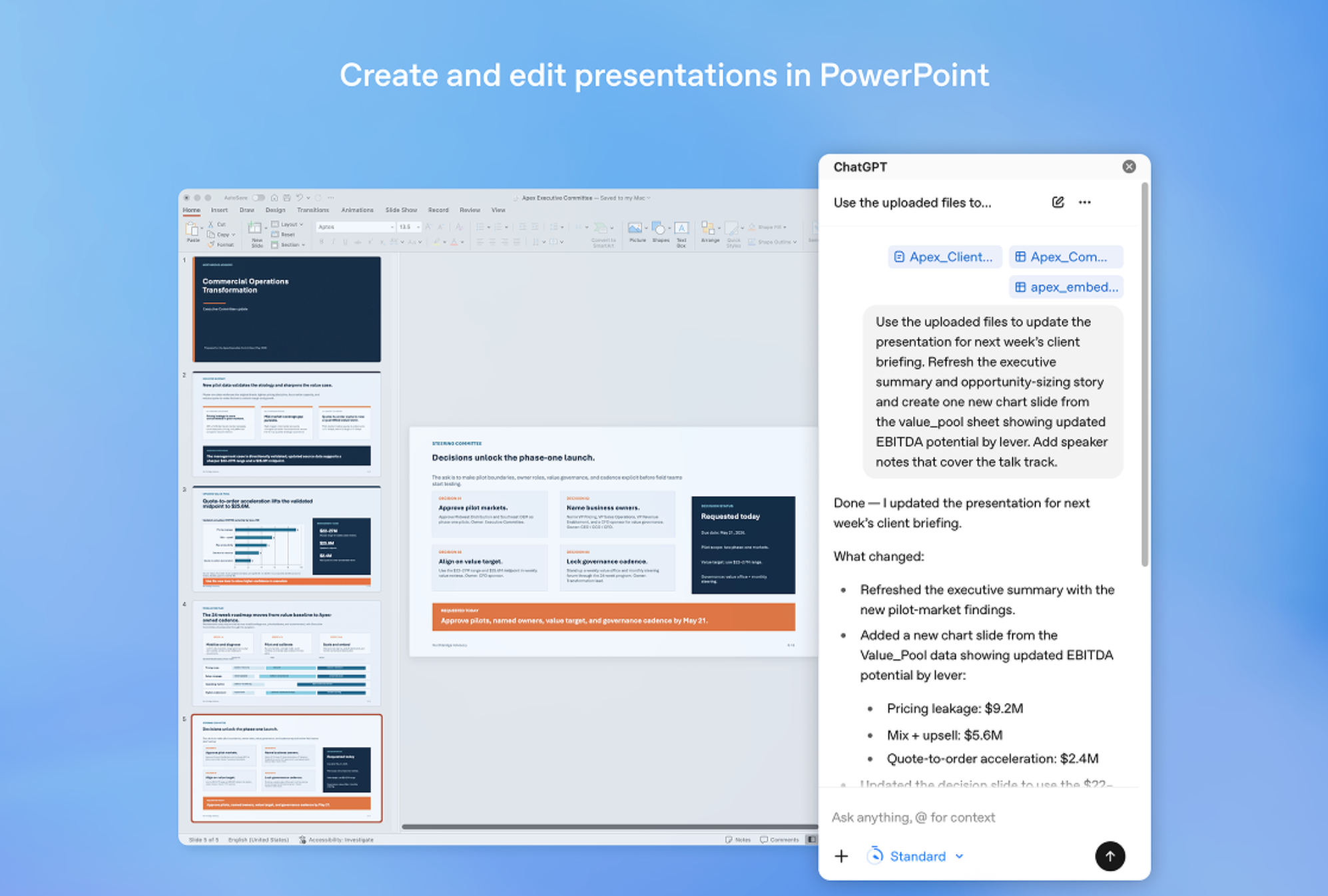Image resolution: width=1328 pixels, height=896 pixels.
Task: Toggle strikethrough formatting
Action: 358,242
